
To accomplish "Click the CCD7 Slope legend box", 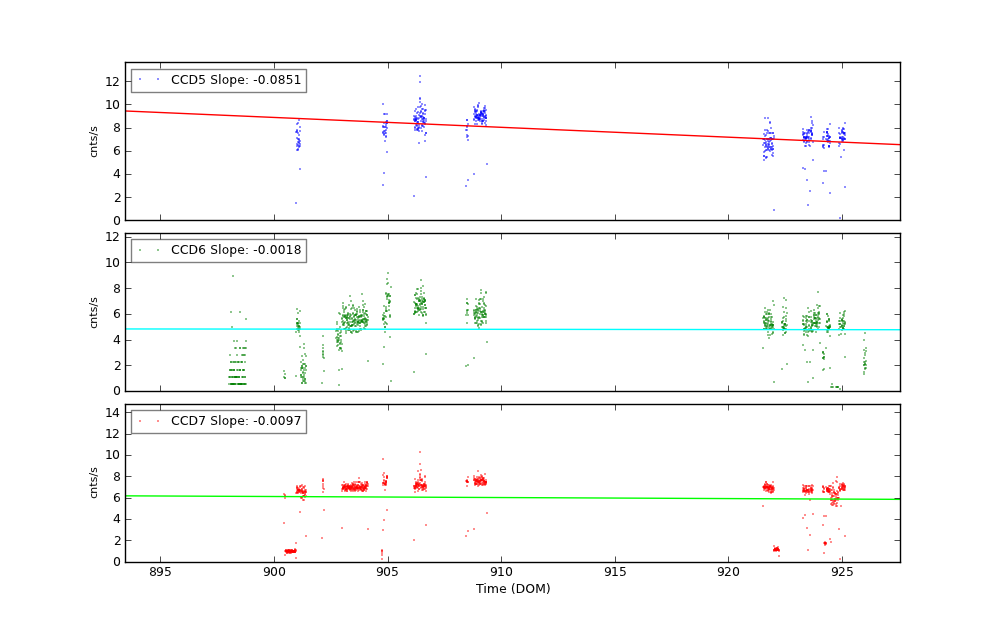I will tap(218, 421).
